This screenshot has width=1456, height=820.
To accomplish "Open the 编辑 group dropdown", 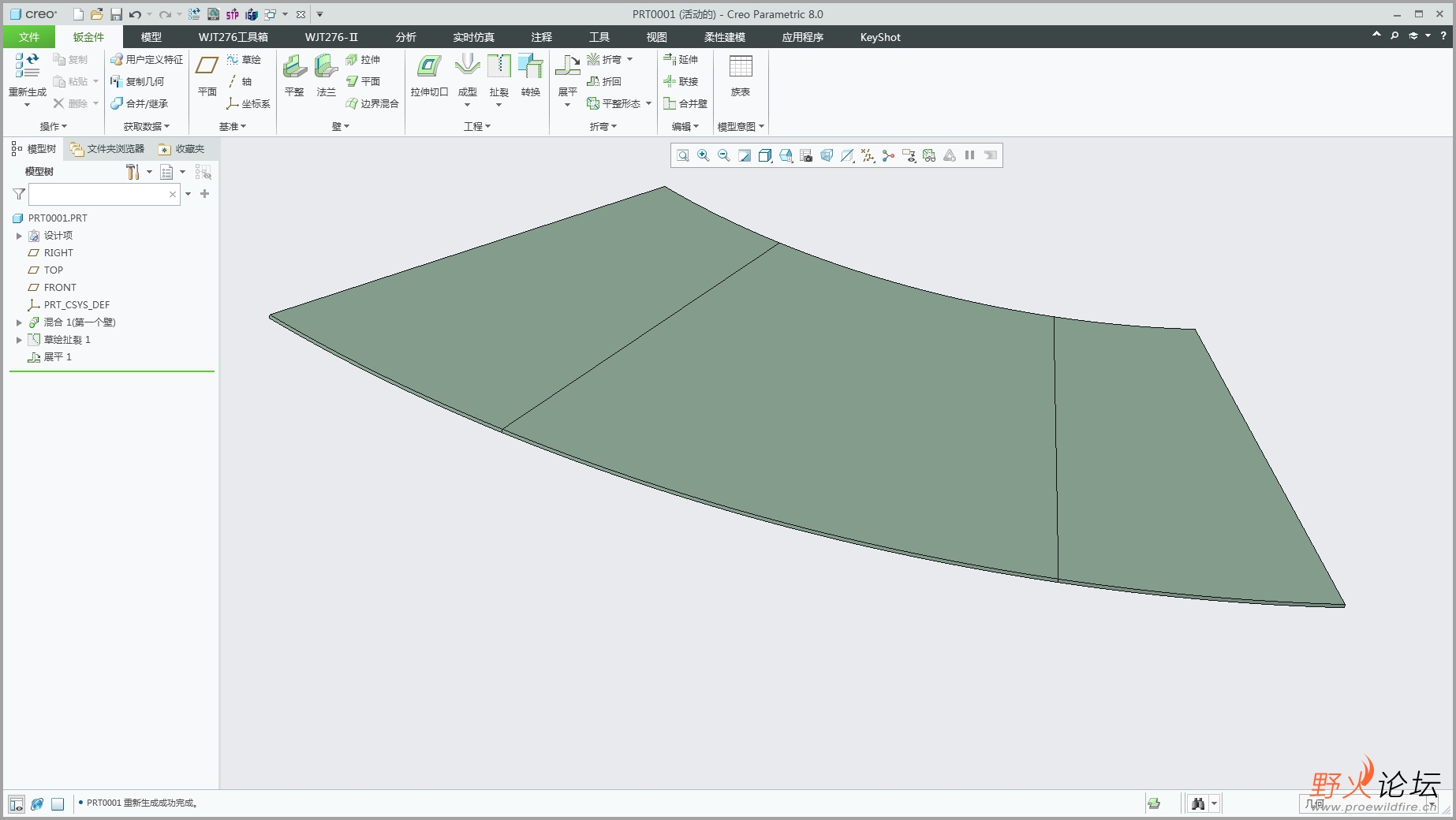I will coord(685,126).
